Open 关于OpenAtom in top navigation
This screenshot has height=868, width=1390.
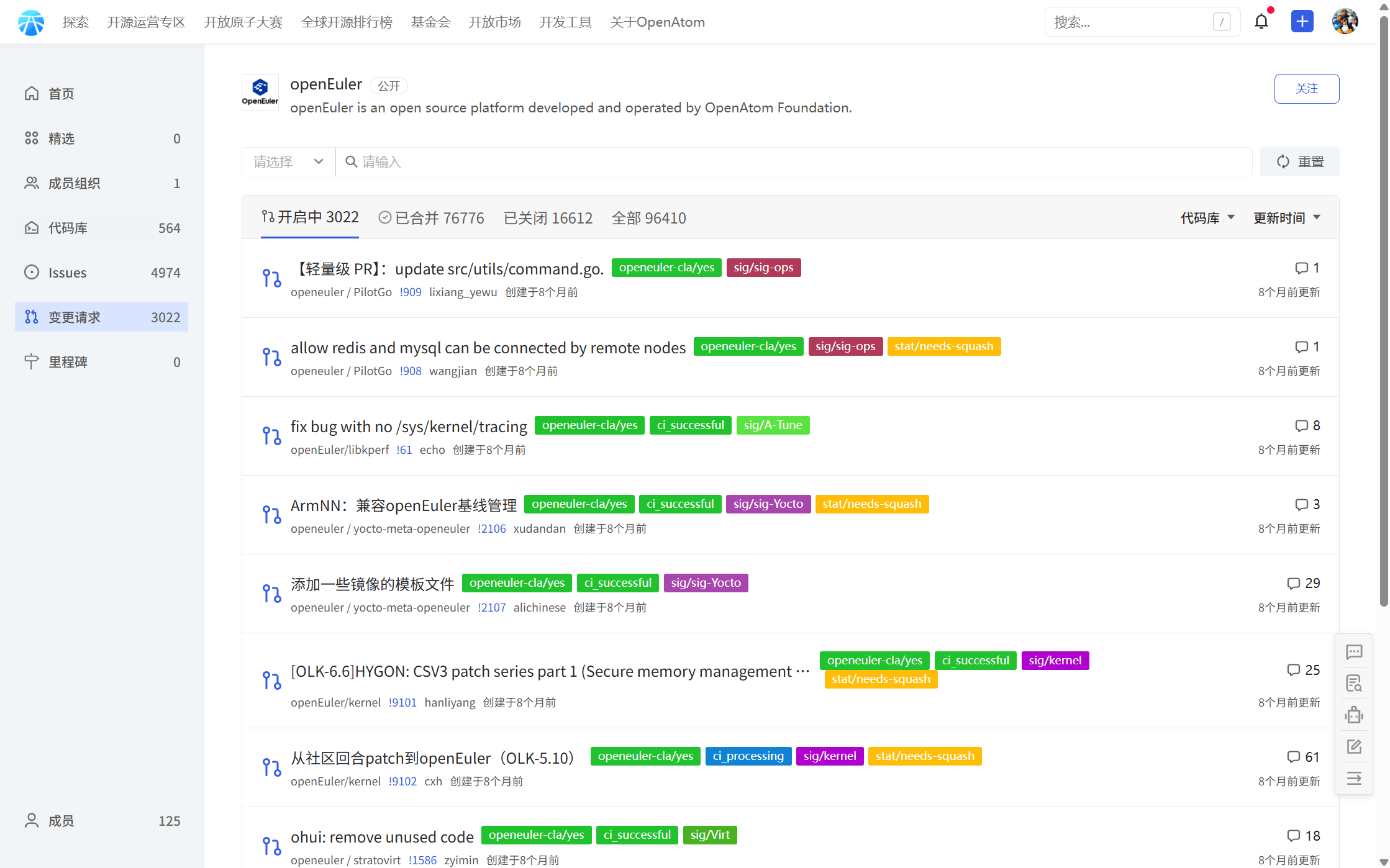tap(657, 22)
